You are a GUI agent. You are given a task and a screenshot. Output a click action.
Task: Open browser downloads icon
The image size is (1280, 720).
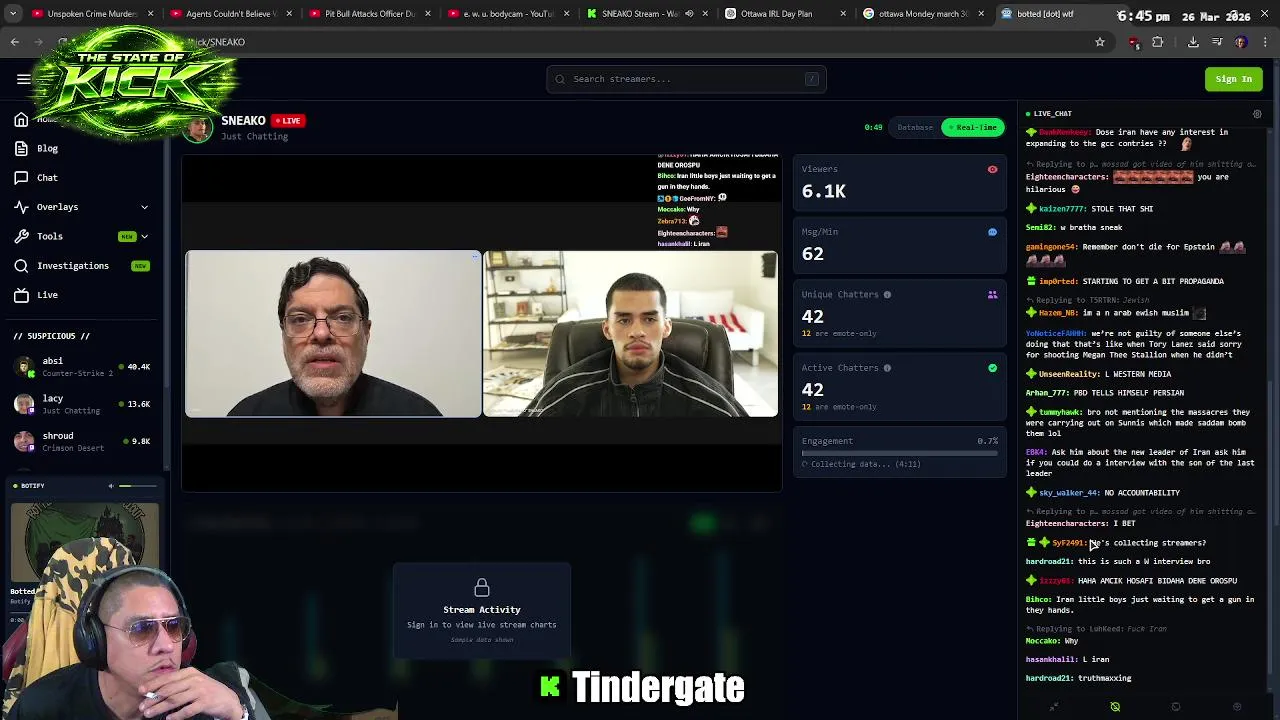click(1193, 42)
